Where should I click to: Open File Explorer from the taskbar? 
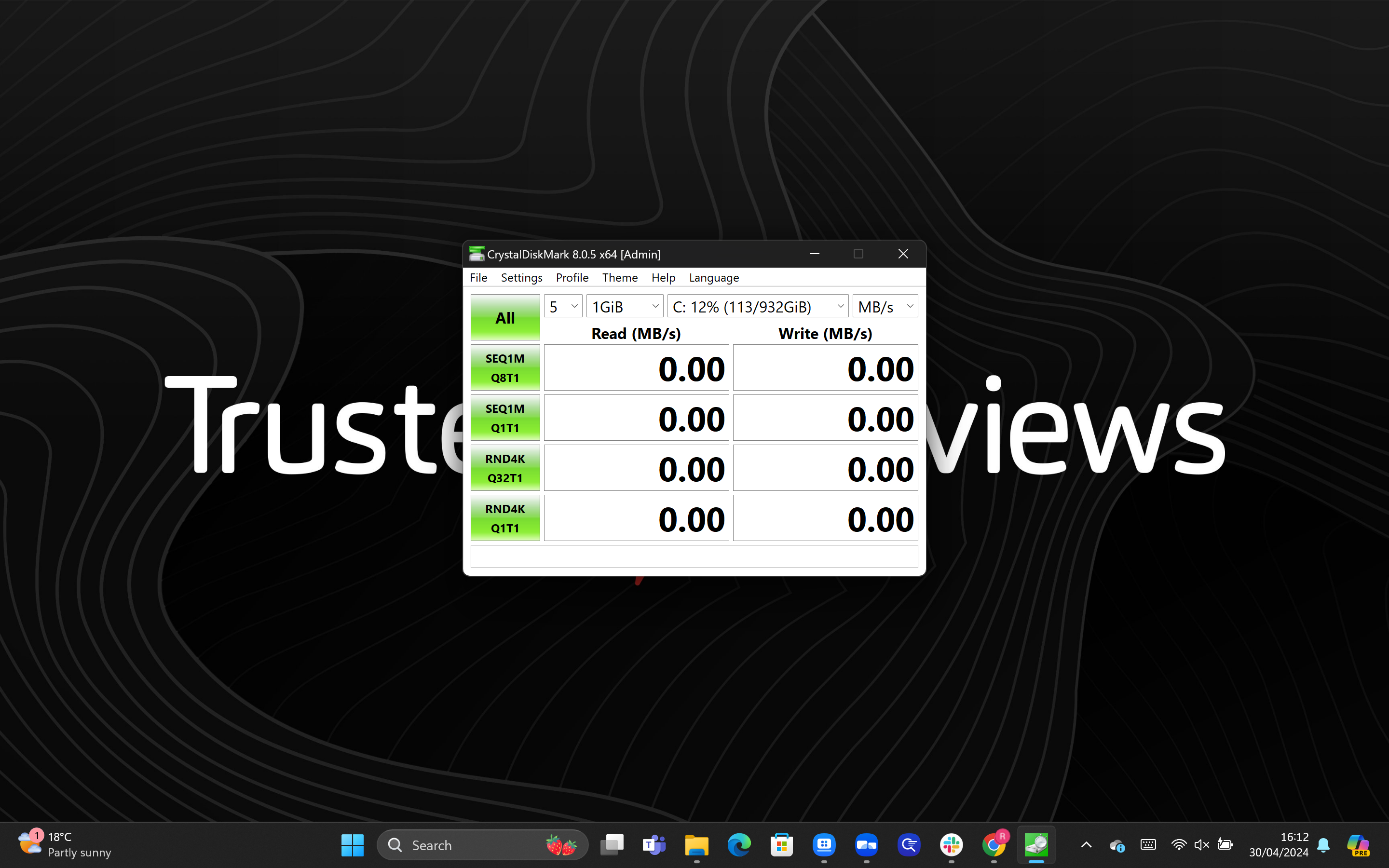(697, 845)
